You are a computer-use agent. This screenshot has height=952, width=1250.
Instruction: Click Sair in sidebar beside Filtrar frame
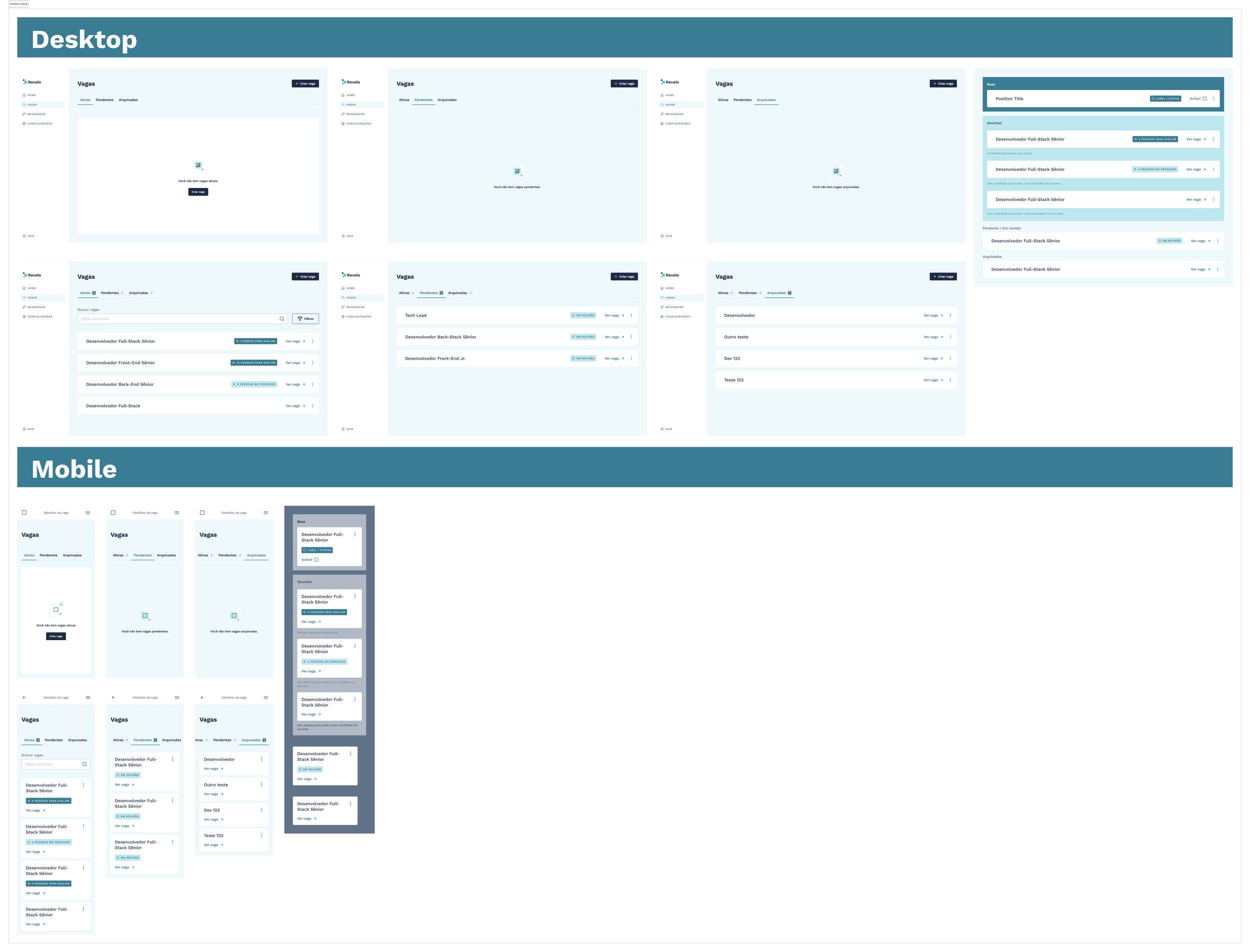pos(28,429)
